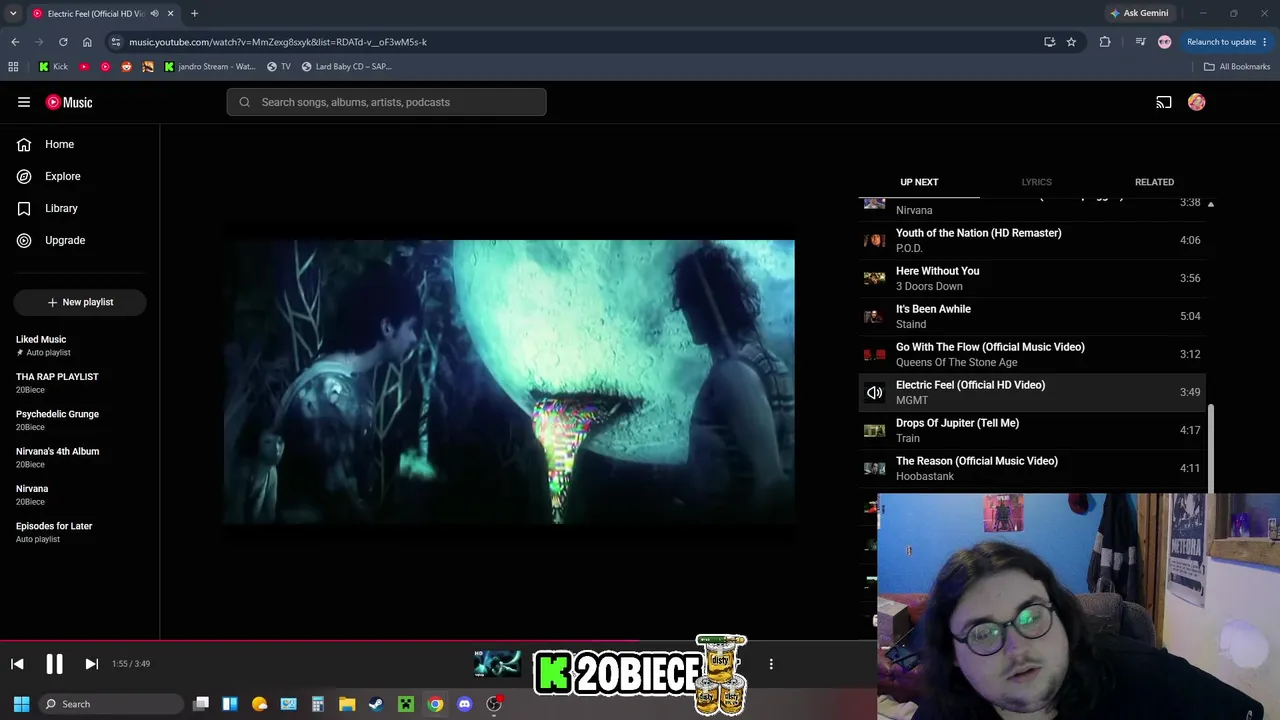The height and width of the screenshot is (720, 1280).
Task: Play Go With The Flow from queue
Action: pyautogui.click(x=1032, y=354)
